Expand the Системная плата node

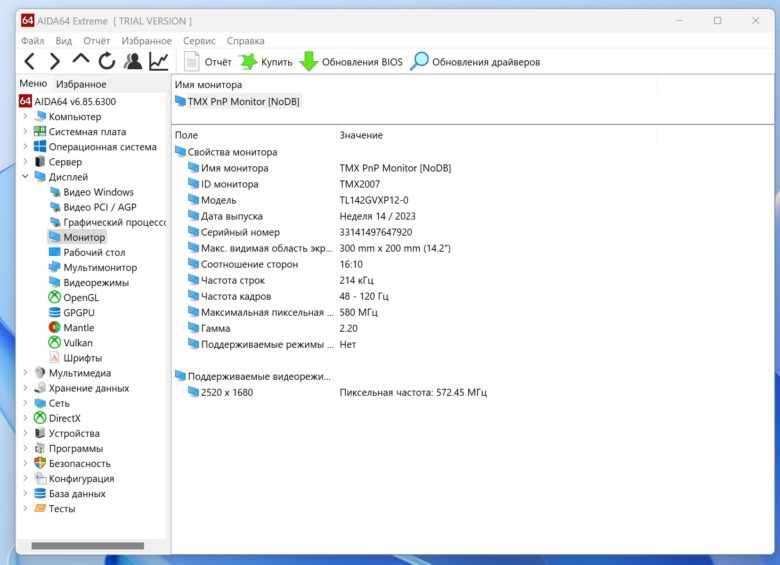click(x=25, y=131)
